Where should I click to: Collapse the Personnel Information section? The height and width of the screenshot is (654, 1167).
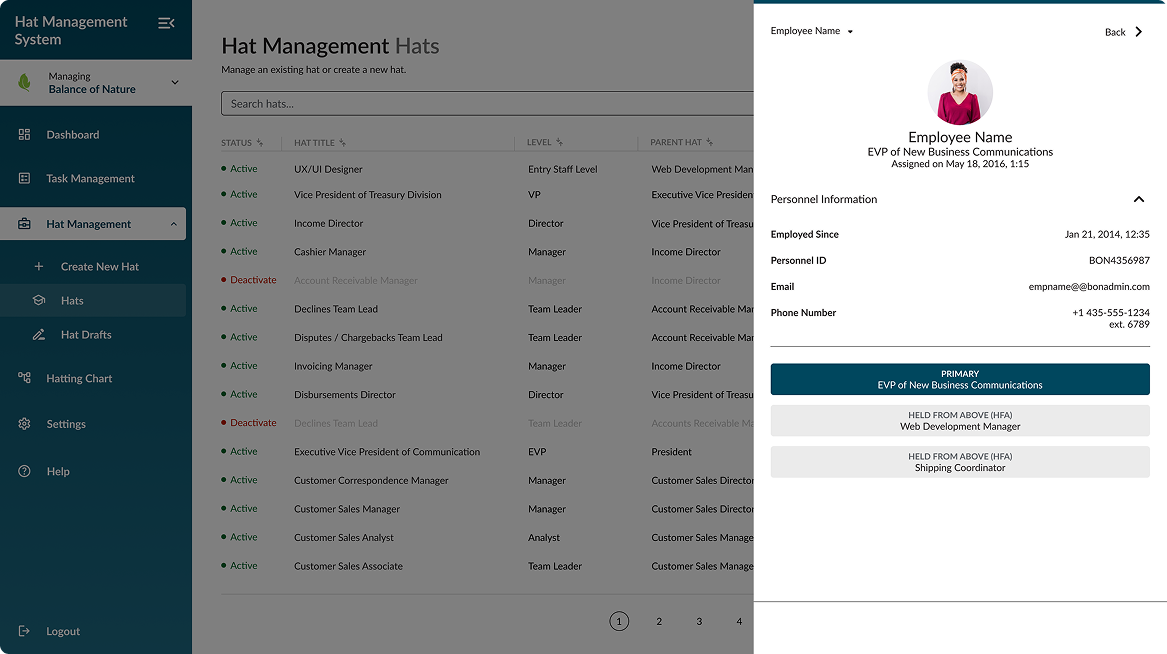1138,199
